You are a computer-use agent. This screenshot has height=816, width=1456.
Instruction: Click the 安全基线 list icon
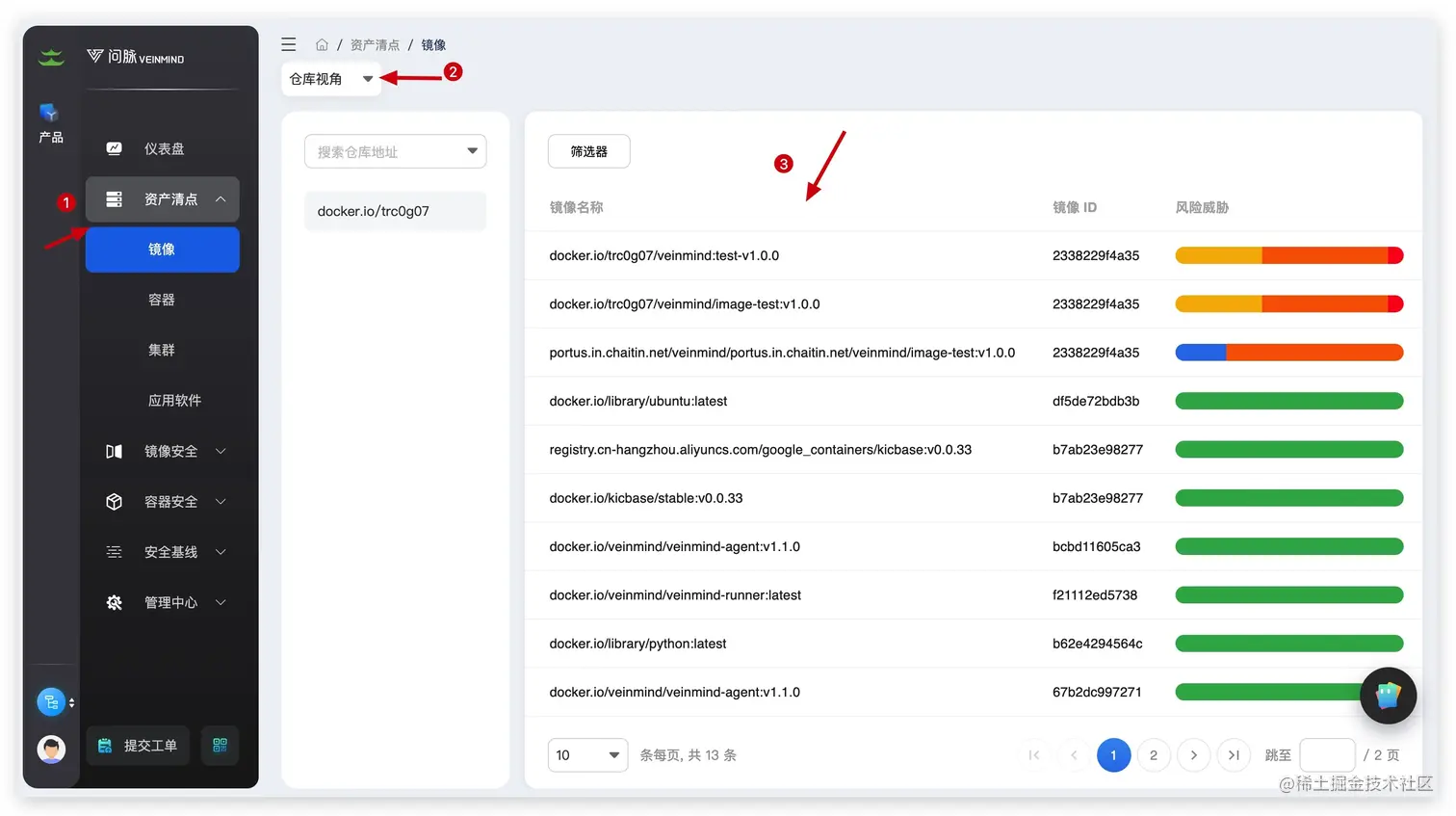(x=114, y=552)
